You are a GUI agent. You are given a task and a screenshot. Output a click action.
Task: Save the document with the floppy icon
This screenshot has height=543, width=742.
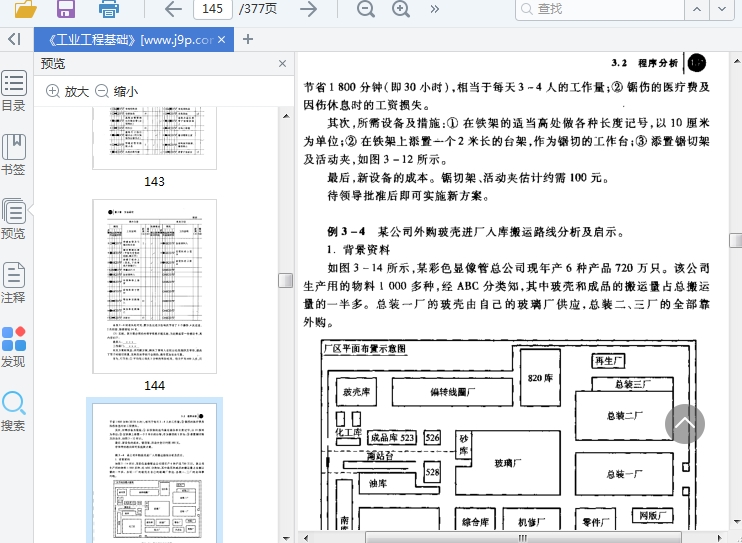(x=66, y=9)
